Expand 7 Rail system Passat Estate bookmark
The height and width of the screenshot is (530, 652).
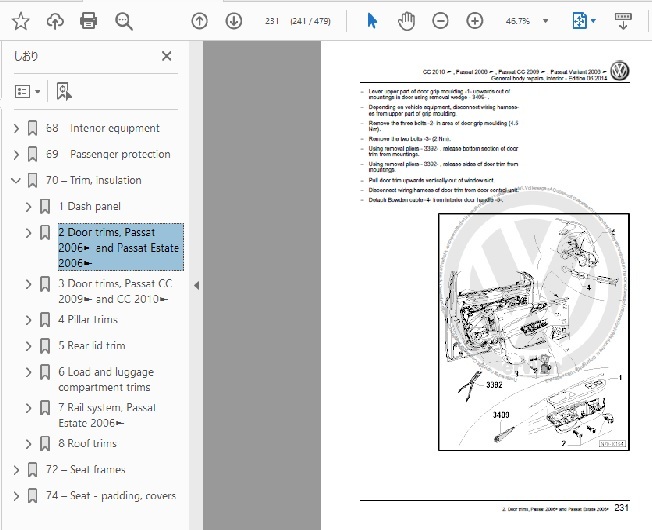[x=28, y=408]
